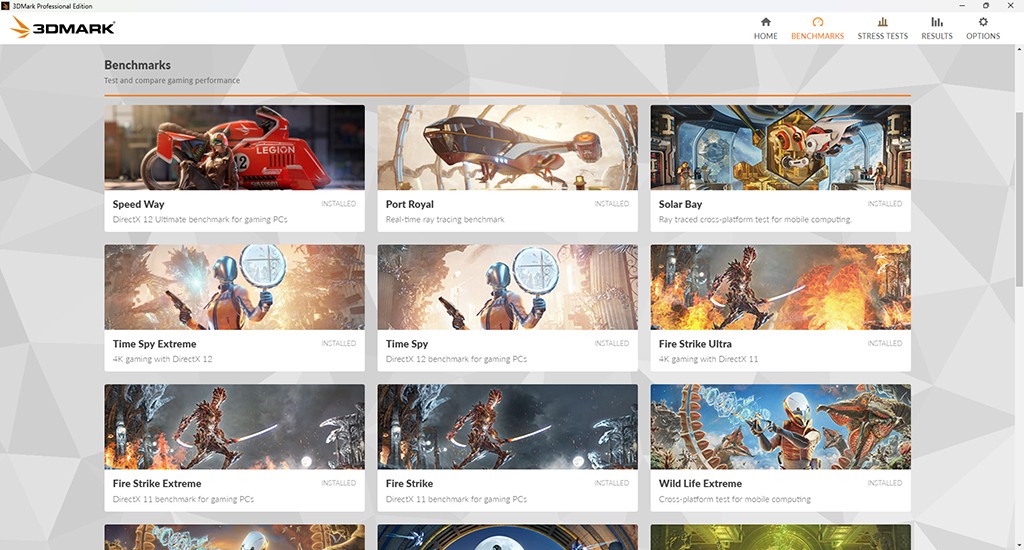
Task: Open the Speed Way benchmark thumbnail
Action: pyautogui.click(x=234, y=148)
